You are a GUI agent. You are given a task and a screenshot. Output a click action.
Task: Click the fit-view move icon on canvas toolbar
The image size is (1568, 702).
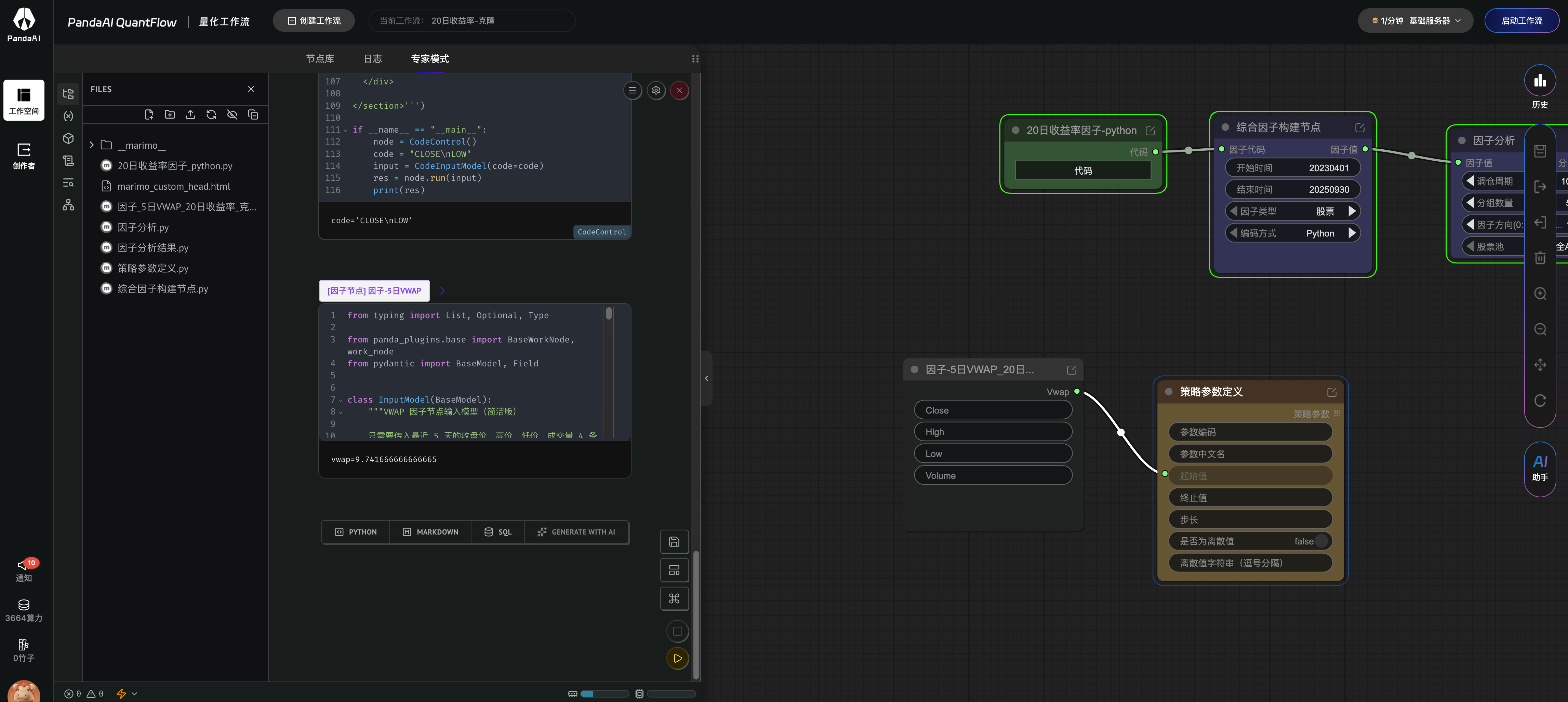point(1540,364)
